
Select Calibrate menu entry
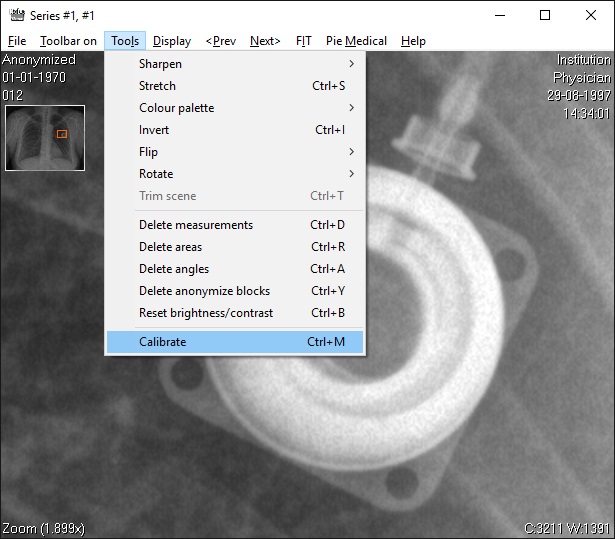pos(235,342)
